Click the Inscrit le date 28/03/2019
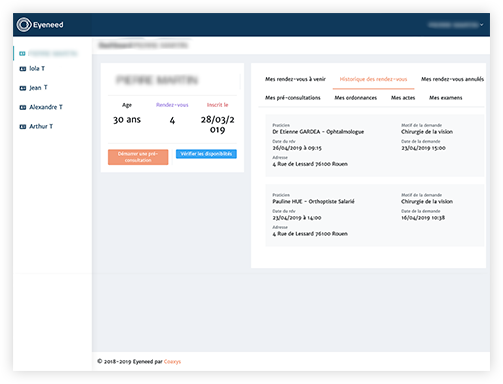The image size is (503, 384). click(x=217, y=124)
